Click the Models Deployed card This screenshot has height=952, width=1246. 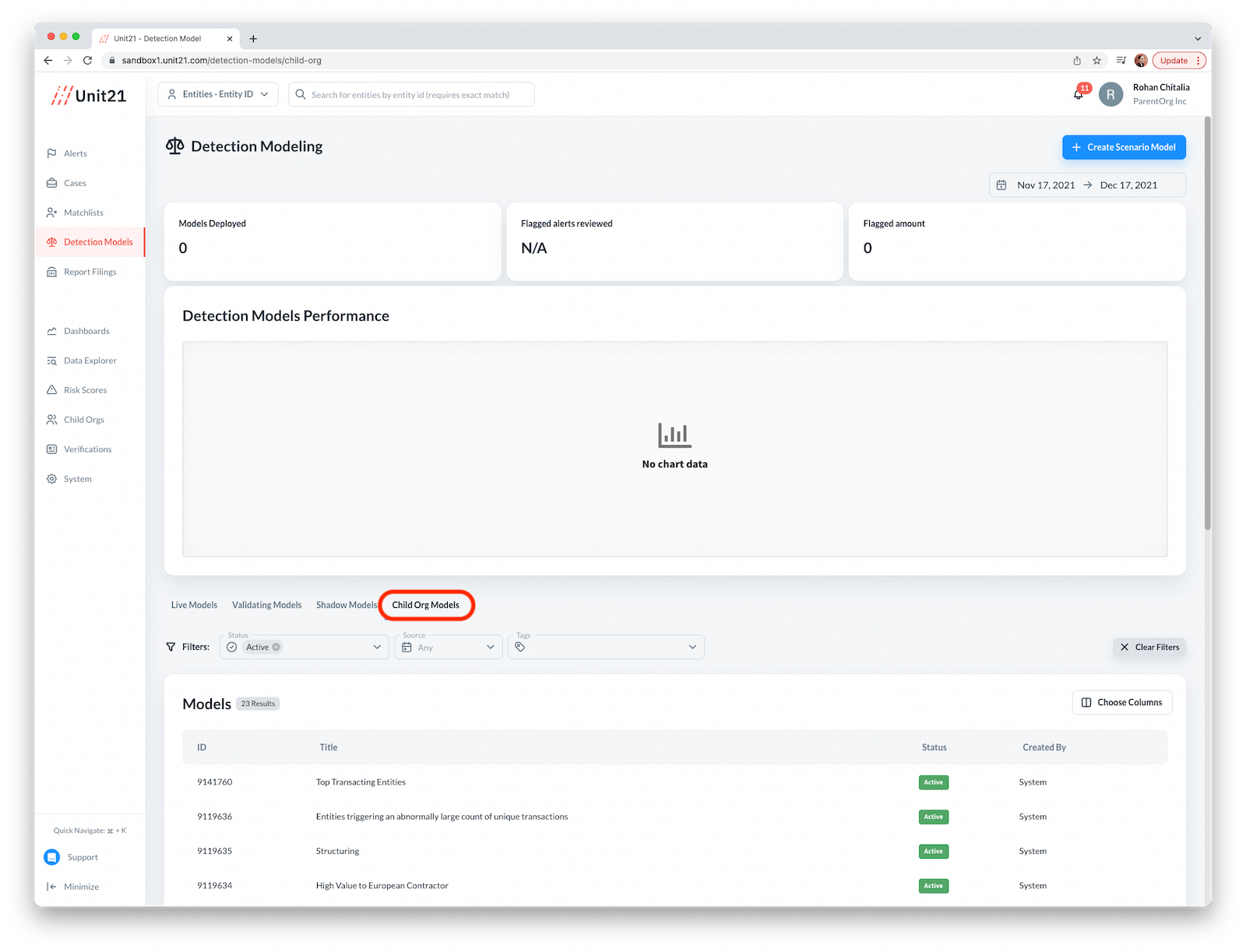pyautogui.click(x=333, y=241)
